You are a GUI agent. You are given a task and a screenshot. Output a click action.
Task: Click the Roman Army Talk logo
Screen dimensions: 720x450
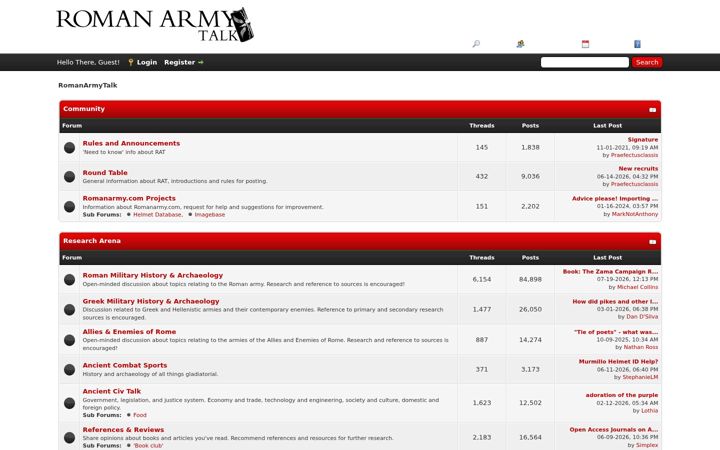(x=155, y=25)
